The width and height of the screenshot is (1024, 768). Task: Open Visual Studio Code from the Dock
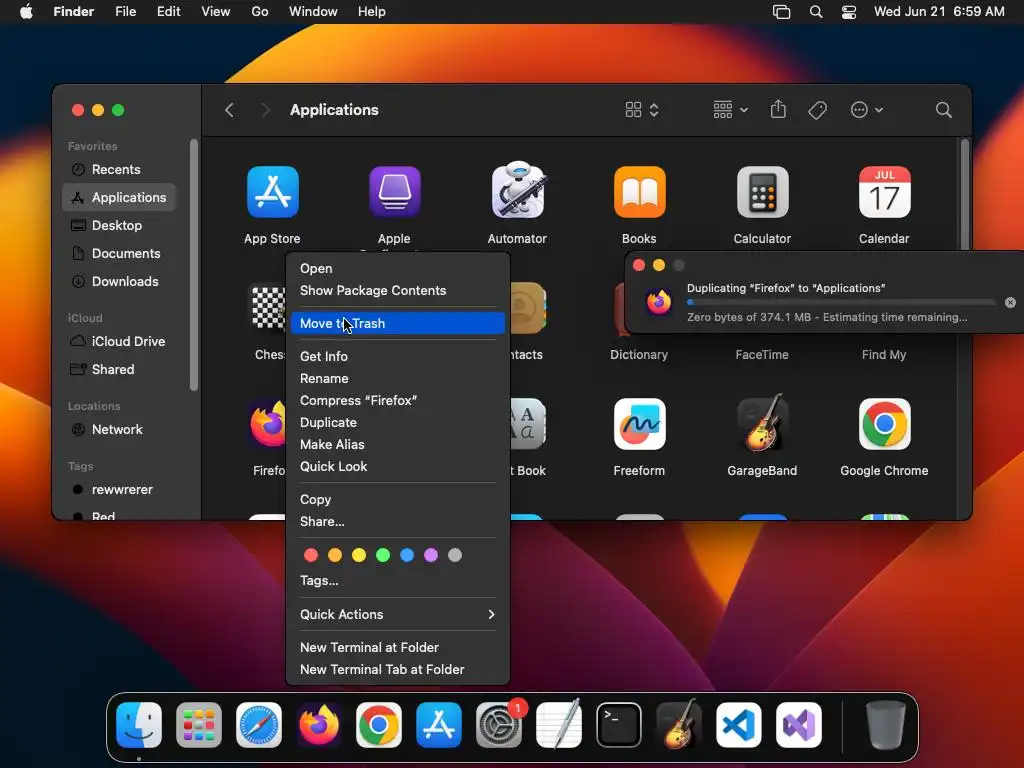pyautogui.click(x=739, y=725)
